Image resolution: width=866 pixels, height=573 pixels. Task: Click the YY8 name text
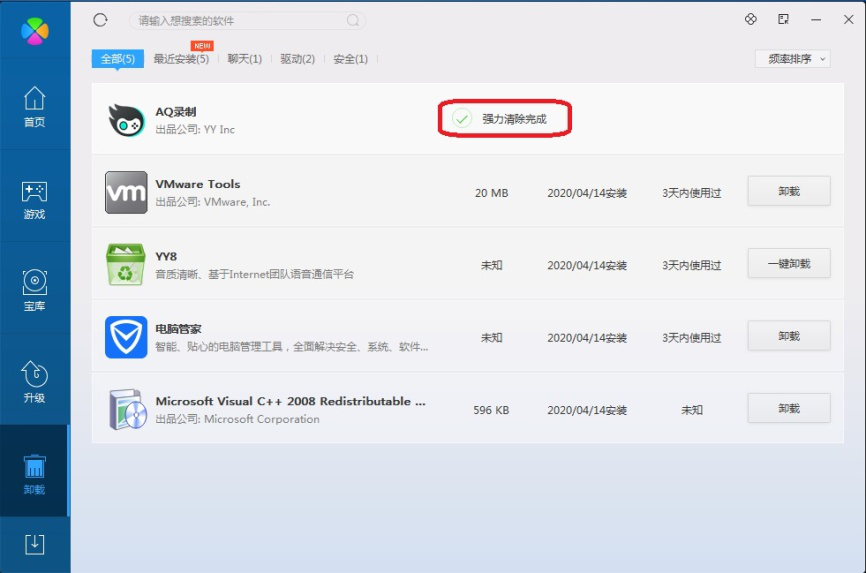(166, 256)
